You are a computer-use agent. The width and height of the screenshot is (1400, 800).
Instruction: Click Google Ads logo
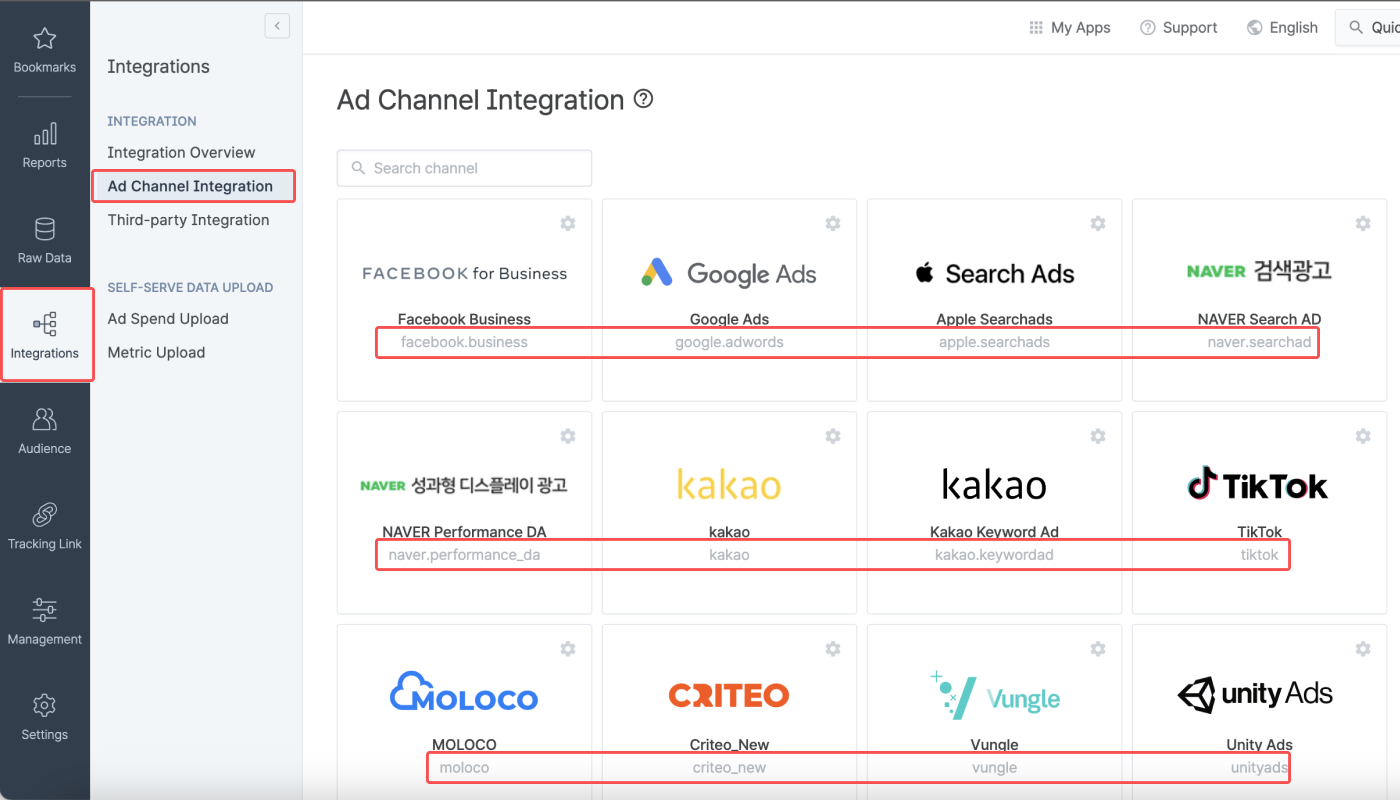(x=729, y=273)
